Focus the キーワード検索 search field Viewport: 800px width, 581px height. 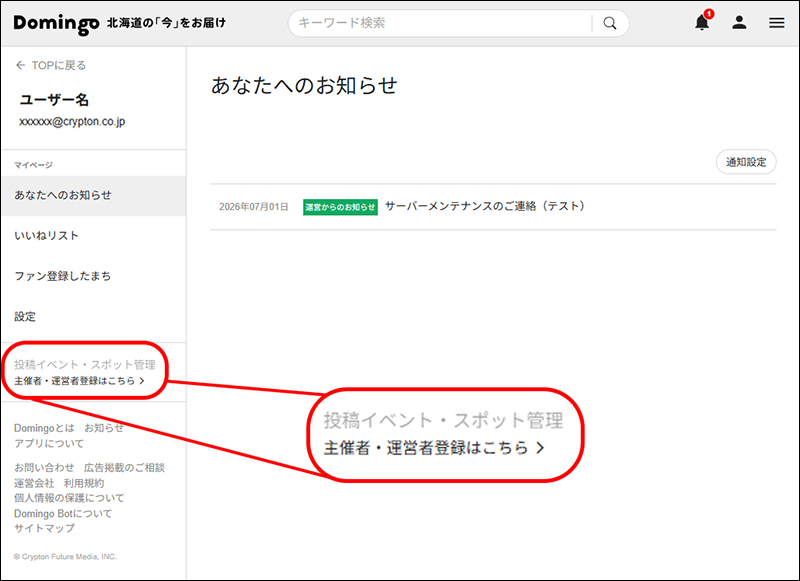click(440, 23)
